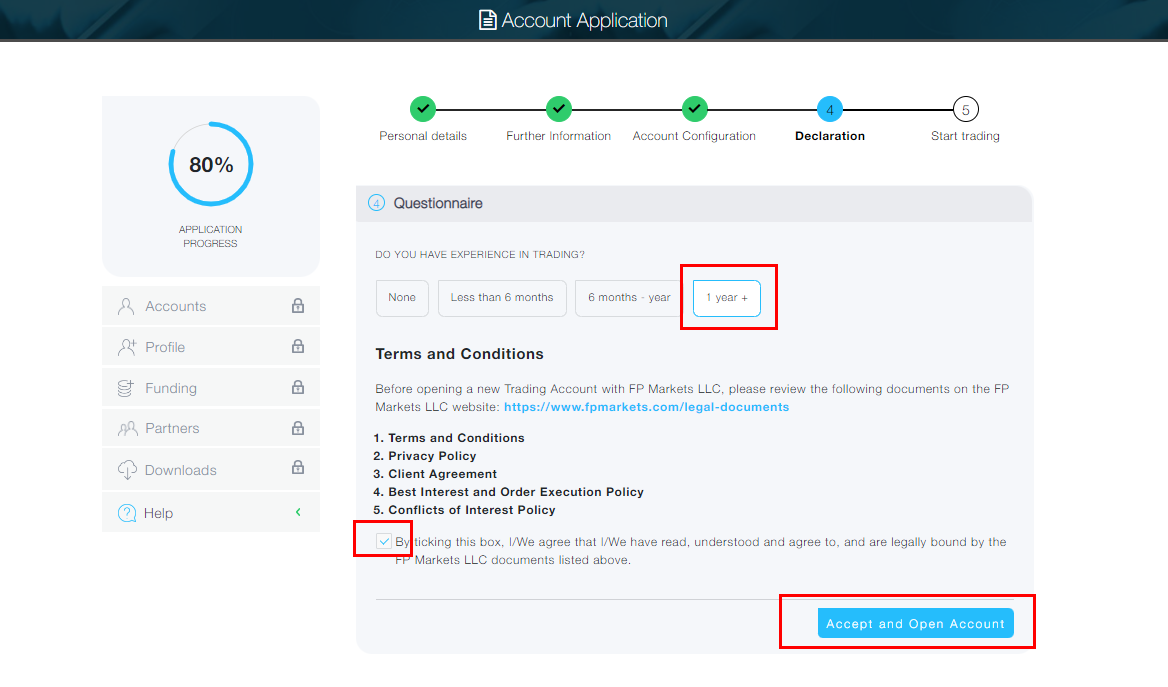The image size is (1168, 687).
Task: Click the lock icon beside Accounts
Action: [x=298, y=306]
